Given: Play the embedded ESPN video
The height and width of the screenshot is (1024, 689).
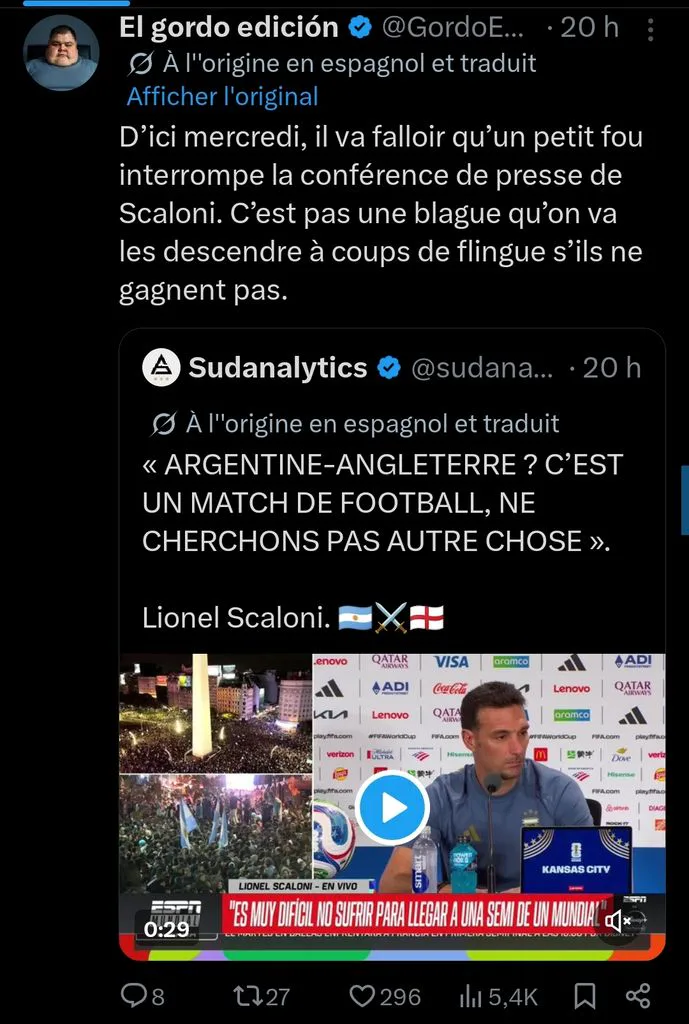Looking at the screenshot, I should 392,808.
